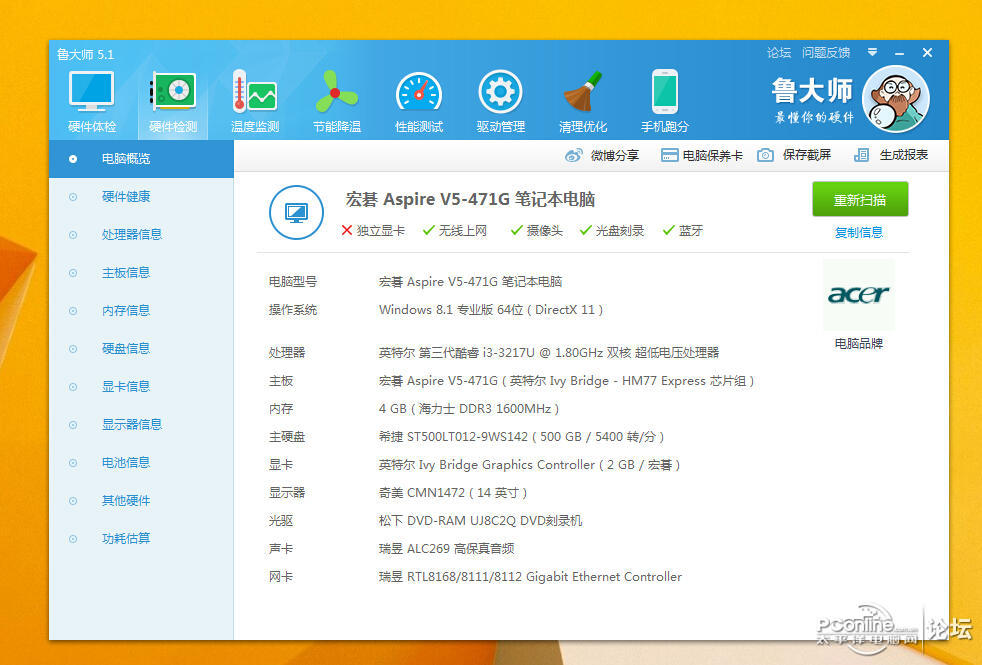Click the 无线上网 feature indicator

tap(455, 231)
